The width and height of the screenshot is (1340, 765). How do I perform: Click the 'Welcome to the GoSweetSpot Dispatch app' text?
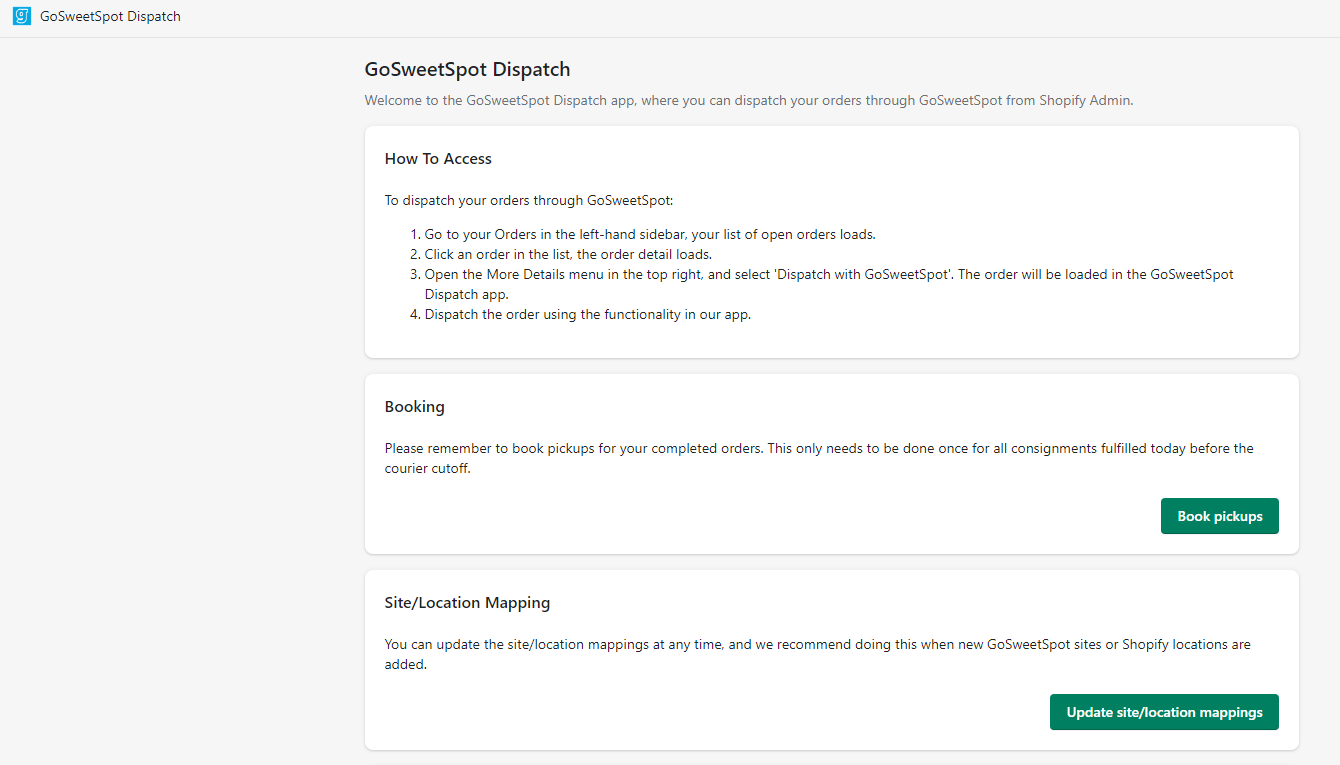749,100
